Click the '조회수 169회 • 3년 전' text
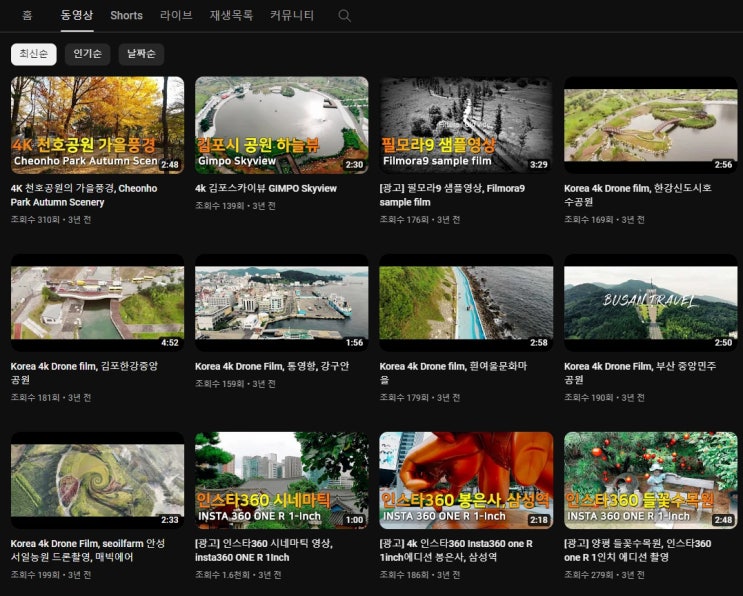Image resolution: width=743 pixels, height=596 pixels. [604, 220]
